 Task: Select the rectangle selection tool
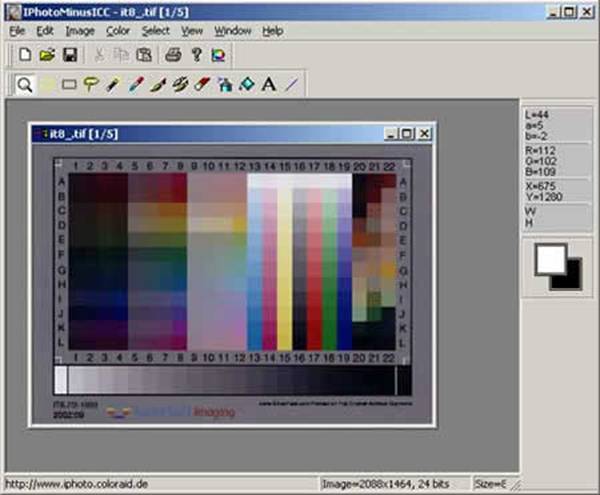click(x=69, y=85)
